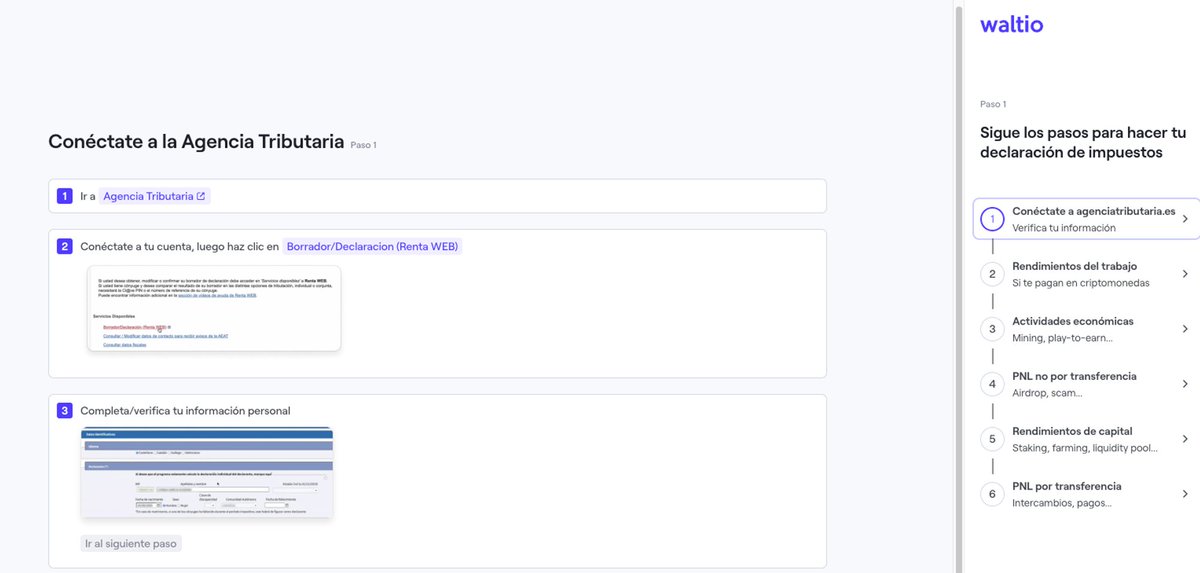The height and width of the screenshot is (573, 1200).
Task: Expand chevron for 'Conéctate a agenciatributaria.es'
Action: 1185,219
